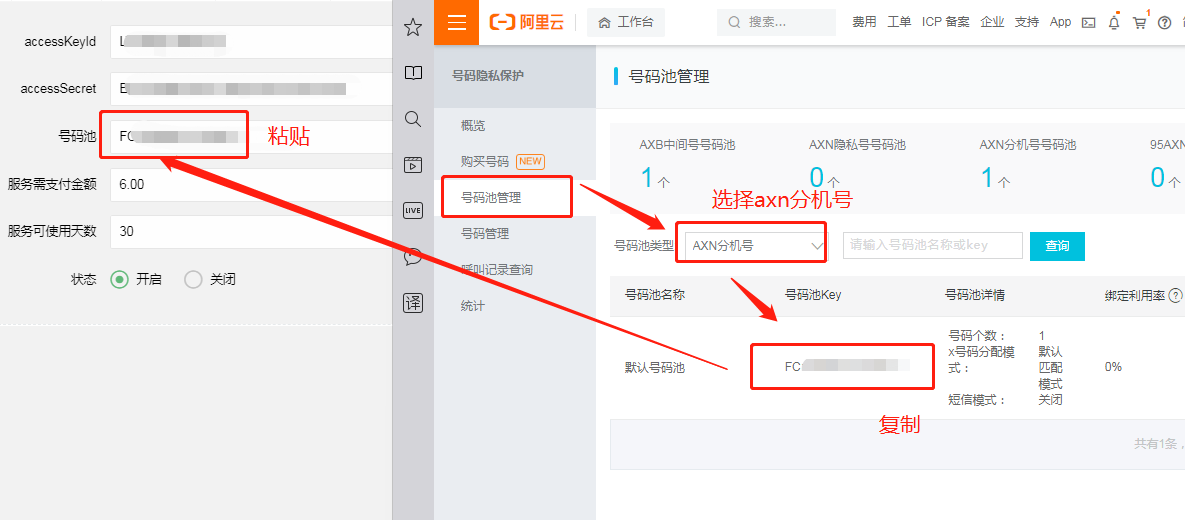Click the open book sidebar icon
The height and width of the screenshot is (520, 1185).
point(413,73)
